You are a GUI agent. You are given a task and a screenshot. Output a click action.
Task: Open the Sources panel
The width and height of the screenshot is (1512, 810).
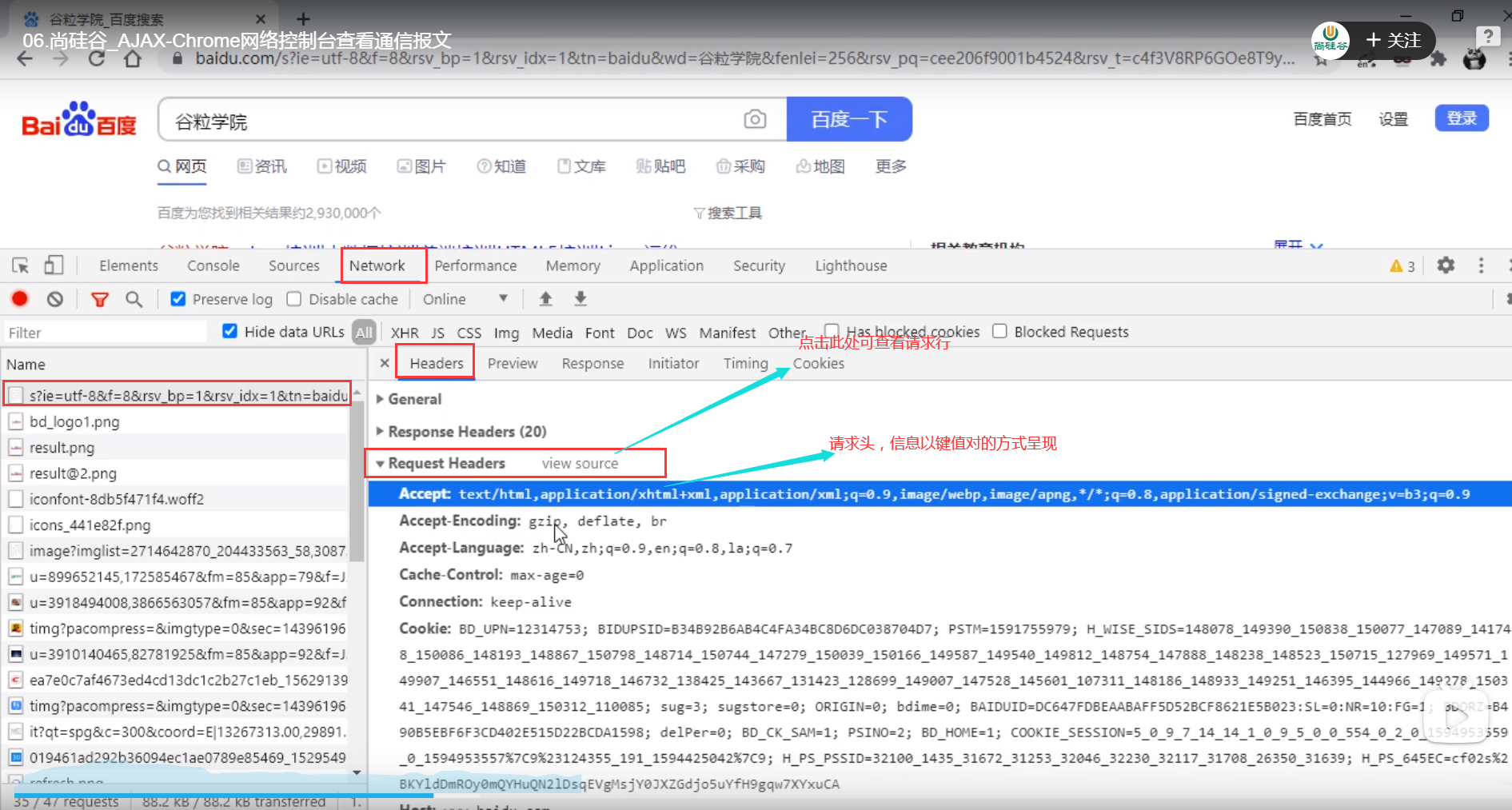coord(294,265)
